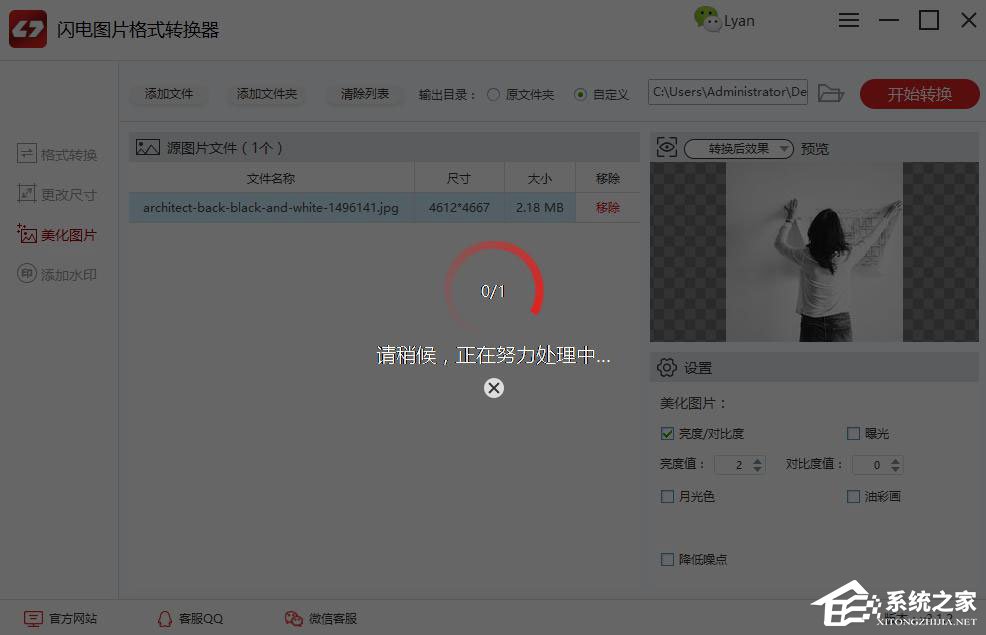Click 移除 to remove the architect image
Screen dimensions: 986x635
pyautogui.click(x=607, y=207)
